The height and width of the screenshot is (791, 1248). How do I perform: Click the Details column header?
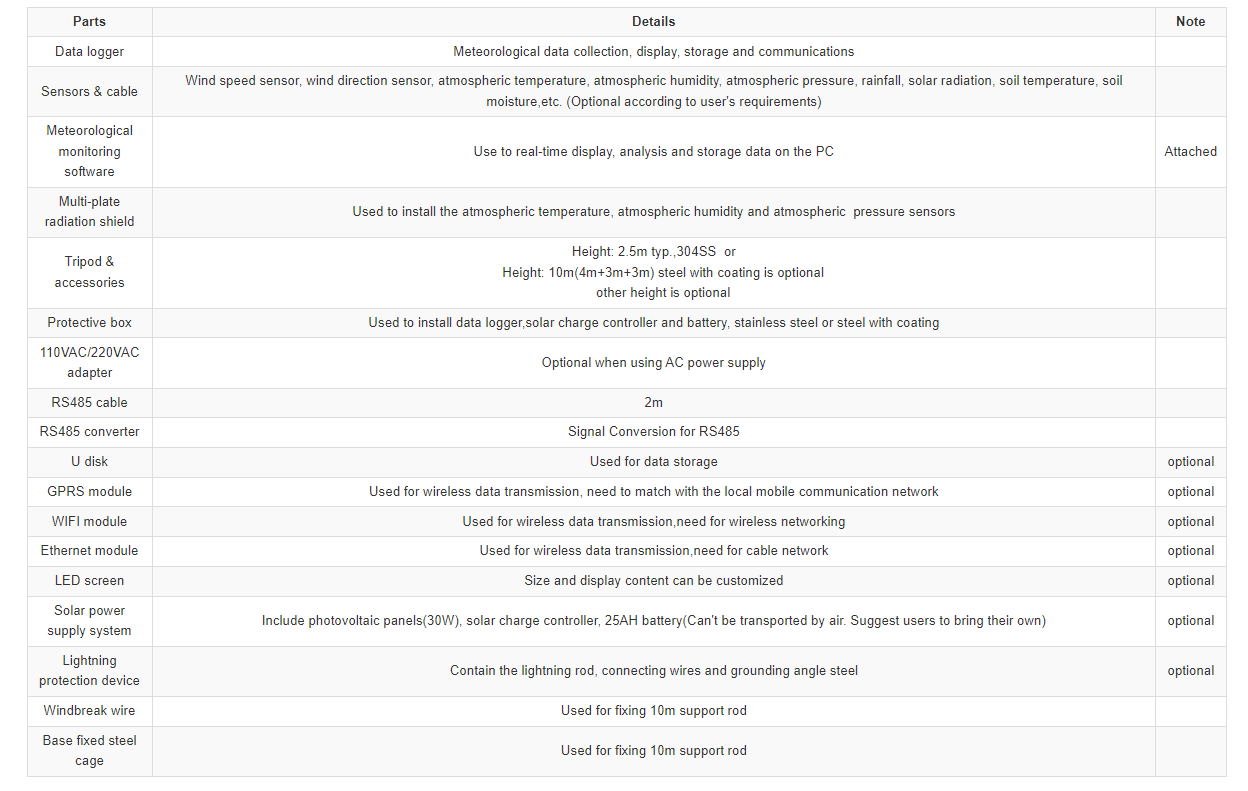pos(653,22)
